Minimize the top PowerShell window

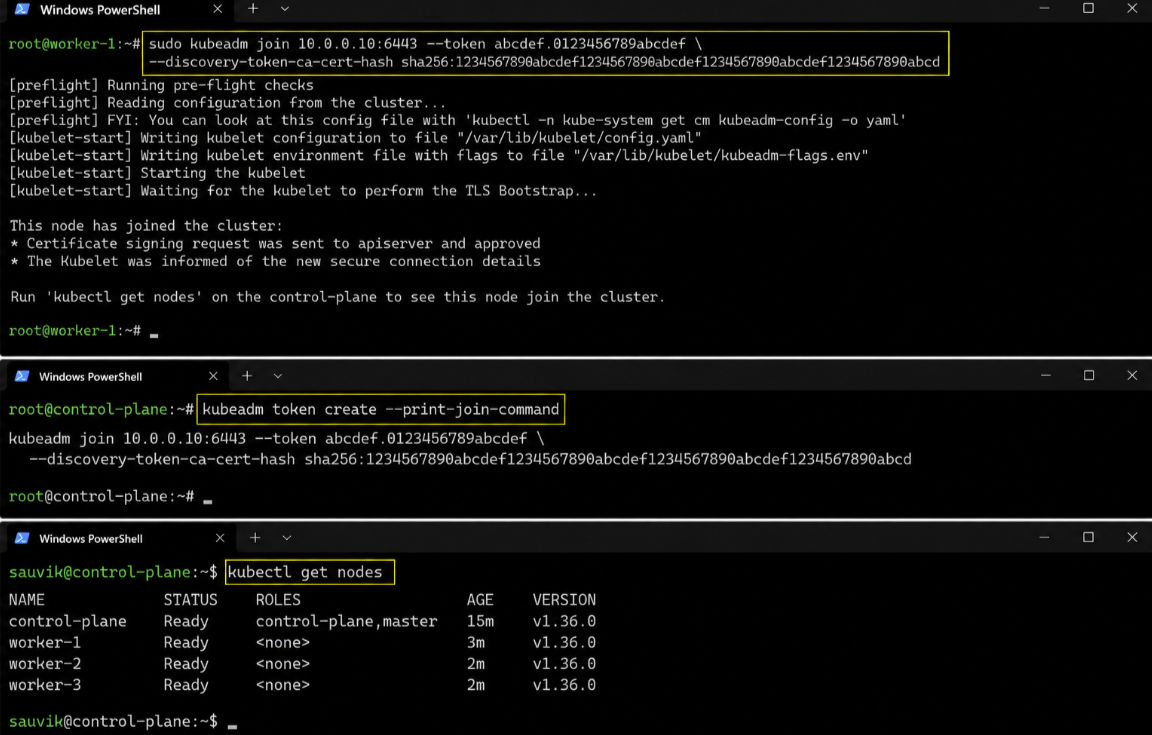[x=1045, y=9]
